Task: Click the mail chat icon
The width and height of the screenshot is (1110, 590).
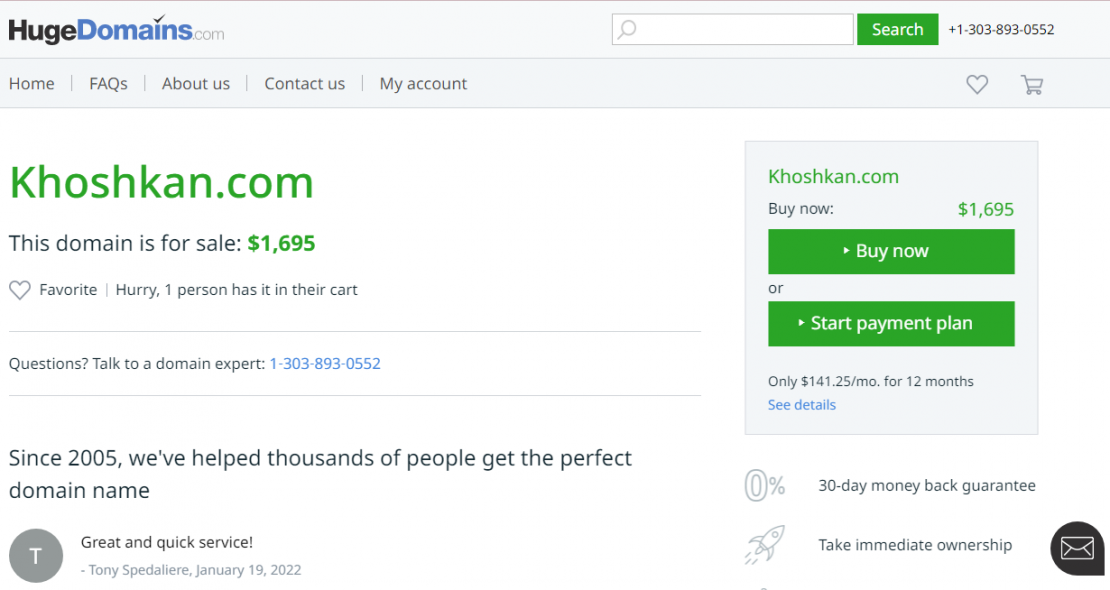Action: point(1077,548)
